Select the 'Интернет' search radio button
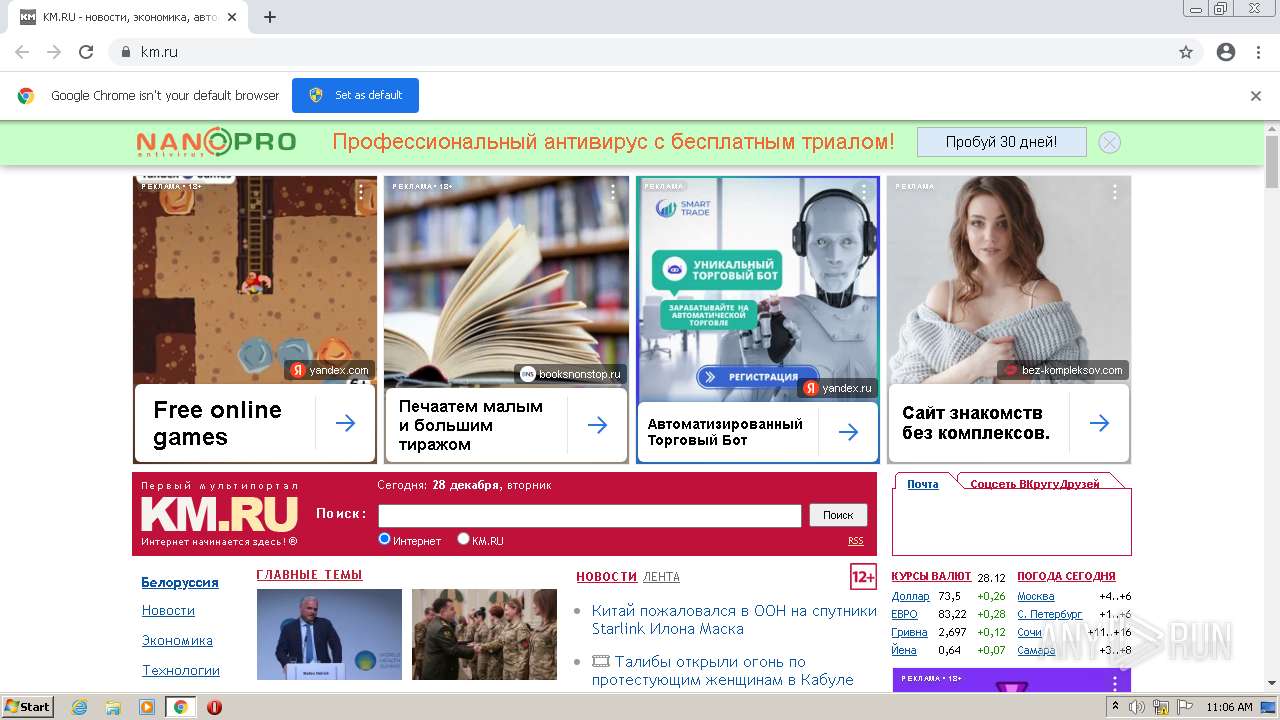1280x720 pixels. coord(384,539)
